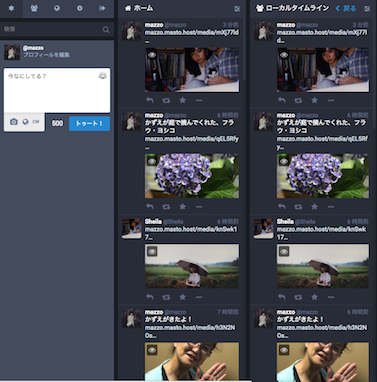Image resolution: width=377 pixels, height=382 pixels.
Task: Reply to the cat photo post in ホーム
Action: [150, 100]
